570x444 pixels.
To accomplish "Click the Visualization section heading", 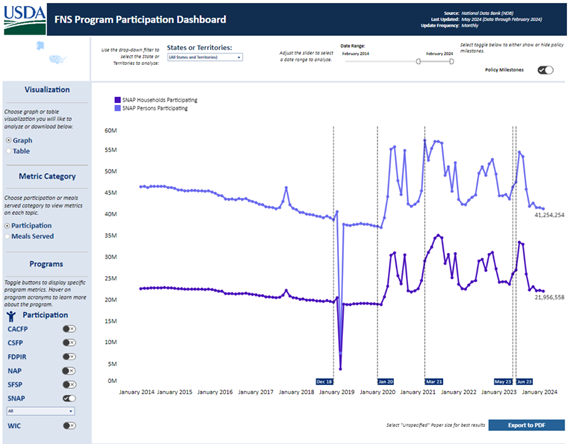I will point(47,89).
